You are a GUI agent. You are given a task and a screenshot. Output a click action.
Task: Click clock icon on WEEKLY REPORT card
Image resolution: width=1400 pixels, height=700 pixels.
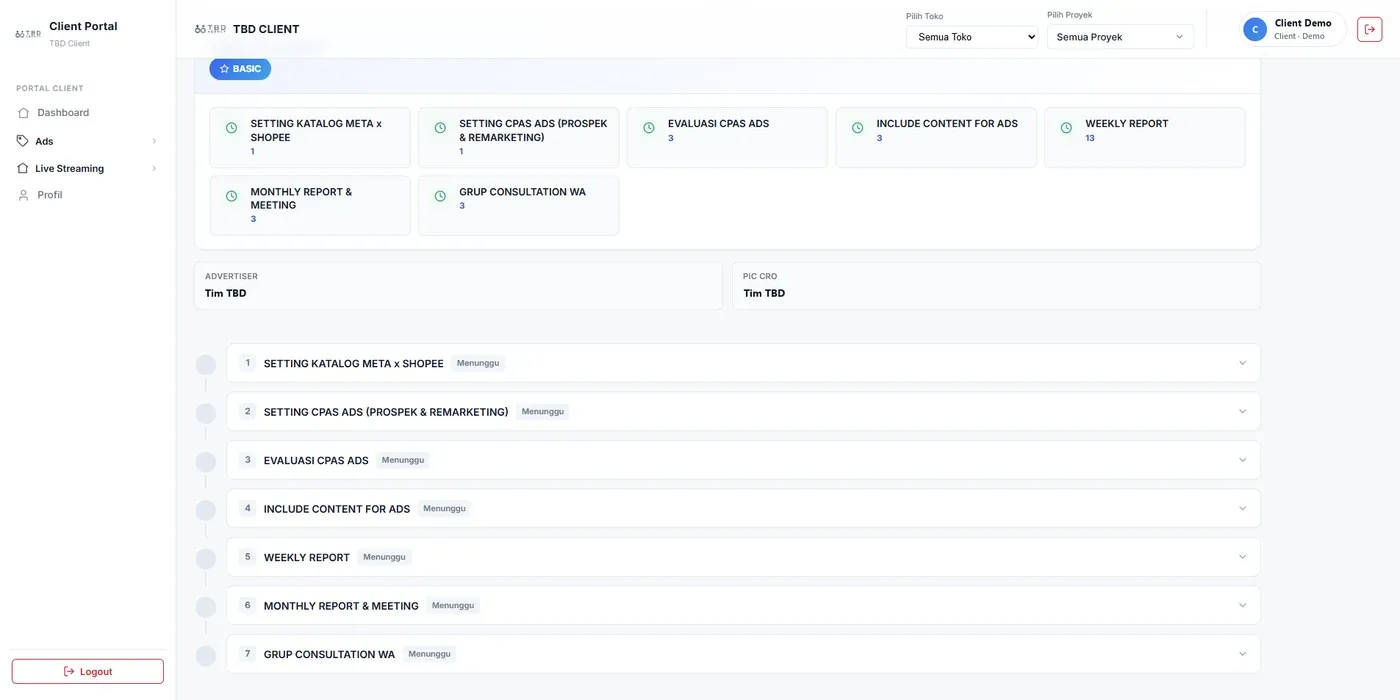pyautogui.click(x=1066, y=128)
